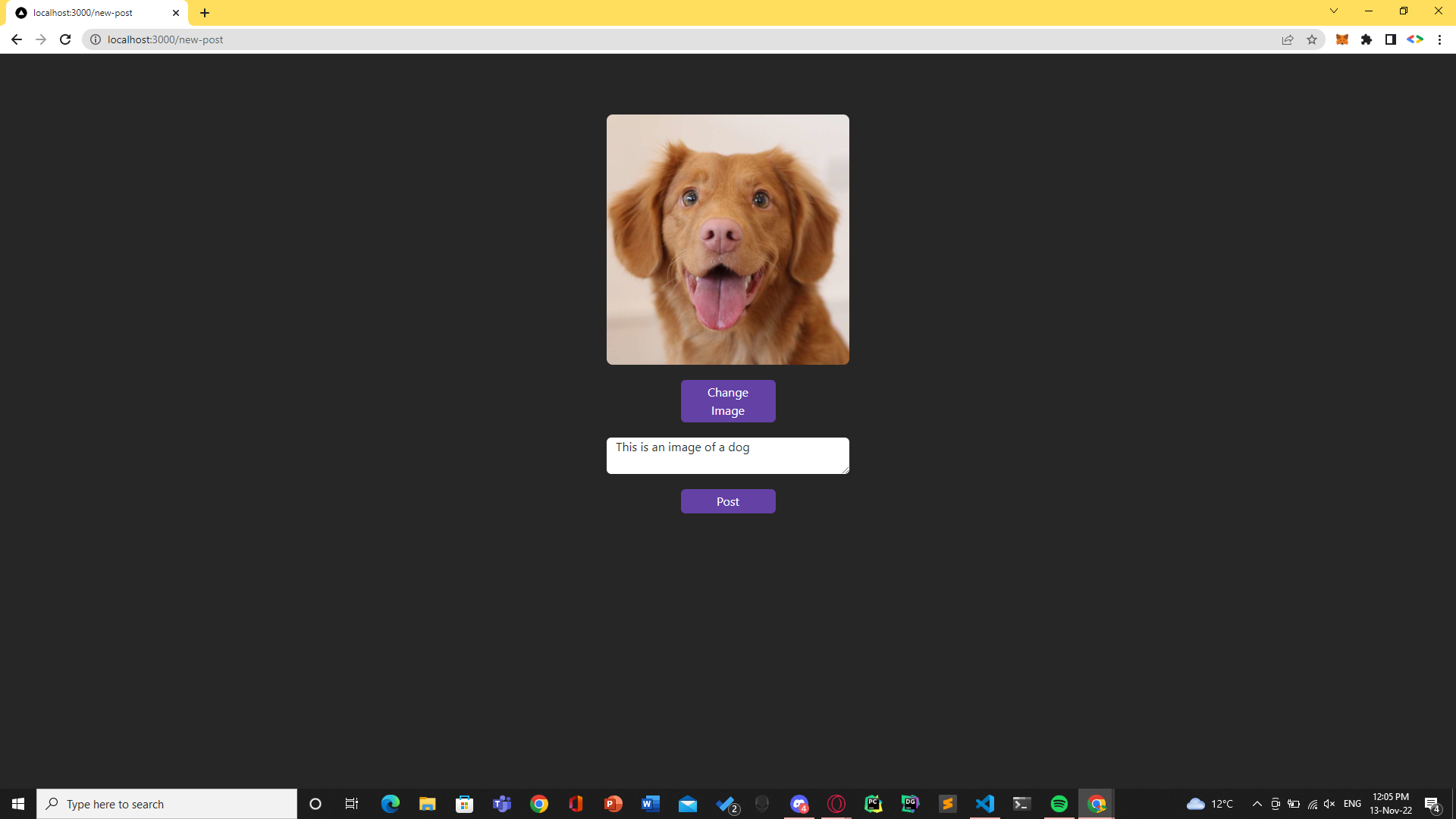Open the browser Extensions puzzle icon
Image resolution: width=1456 pixels, height=819 pixels.
[1367, 39]
